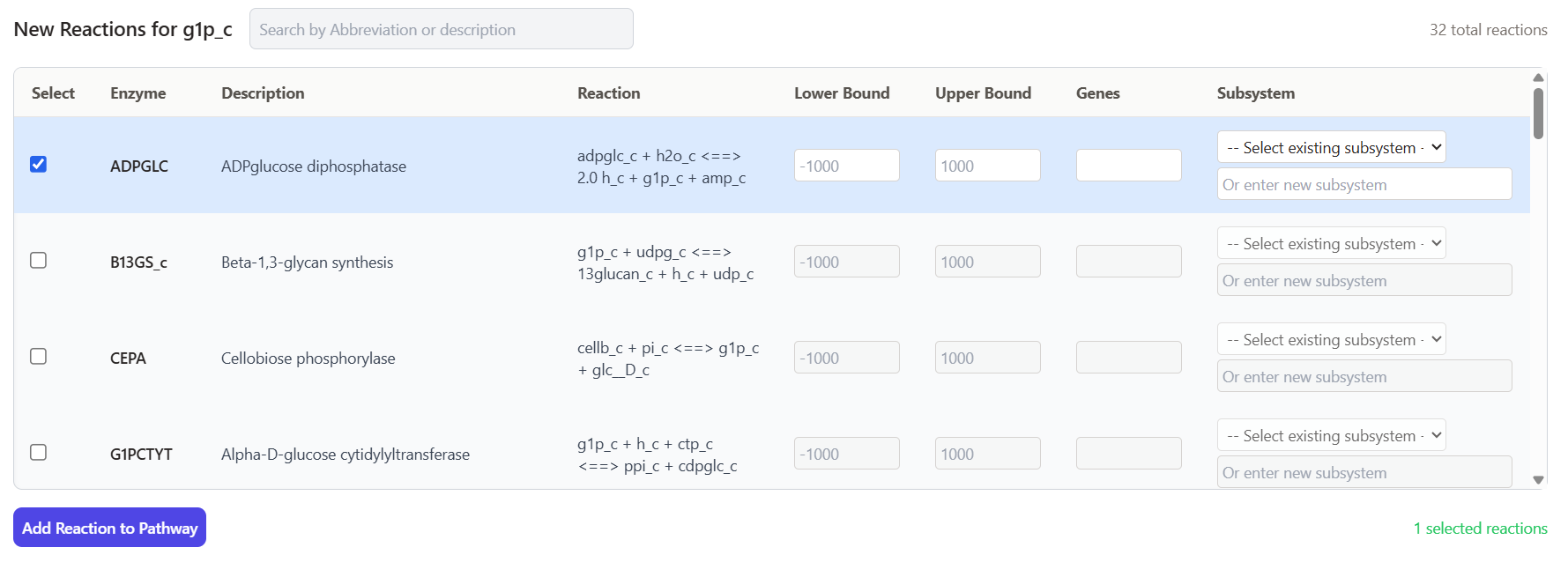Click the Lower Bound column header
Image resolution: width=1568 pixels, height=562 pixels.
coord(841,93)
